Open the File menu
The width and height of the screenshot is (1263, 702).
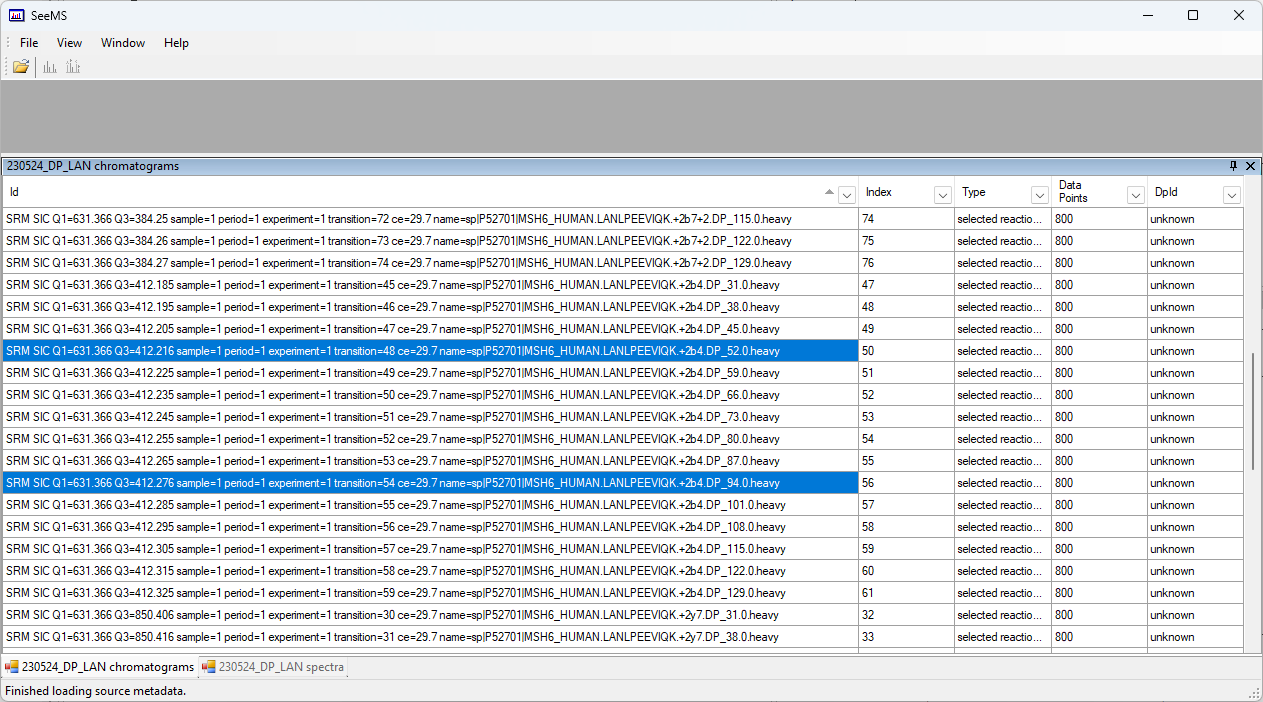[29, 43]
